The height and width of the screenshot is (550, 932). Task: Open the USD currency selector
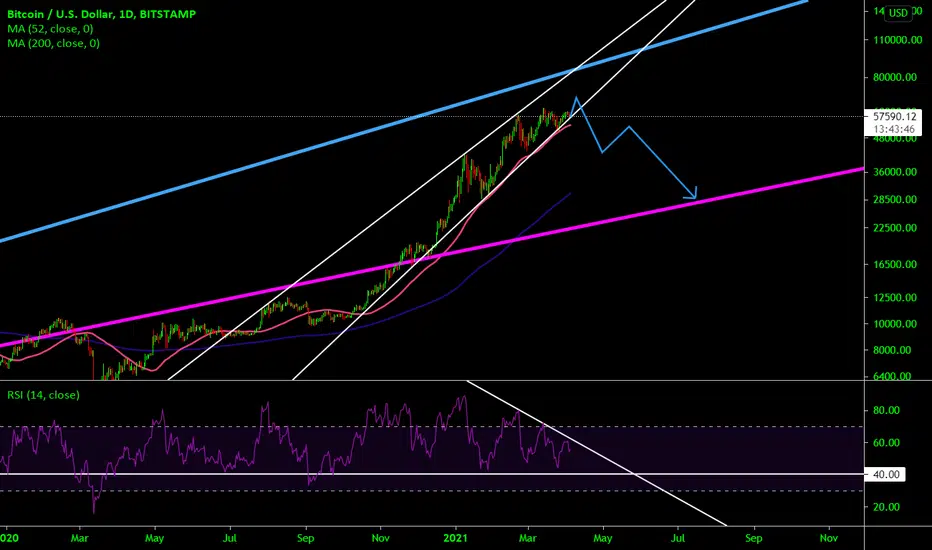point(898,12)
